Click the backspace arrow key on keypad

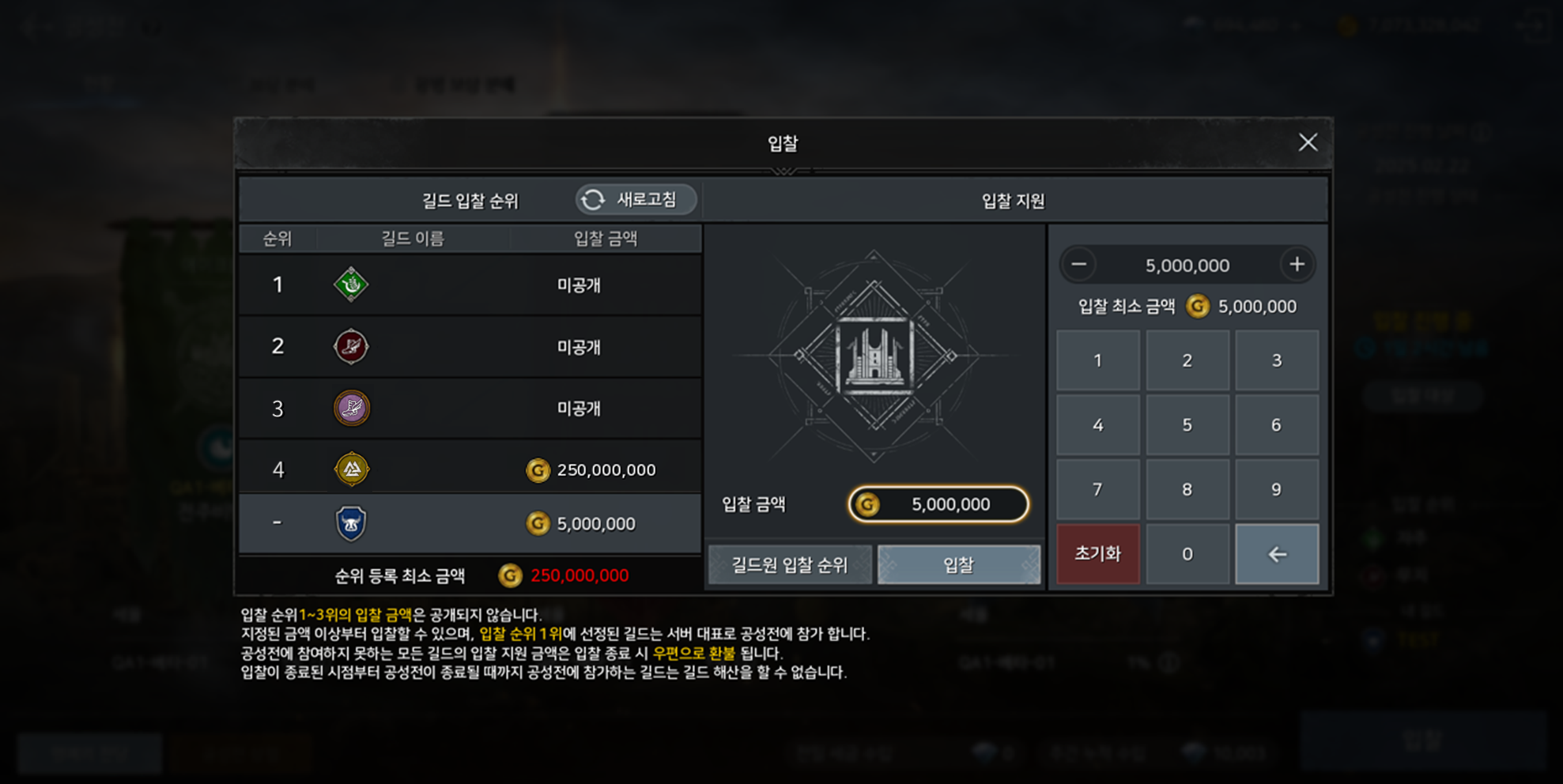click(x=1277, y=554)
